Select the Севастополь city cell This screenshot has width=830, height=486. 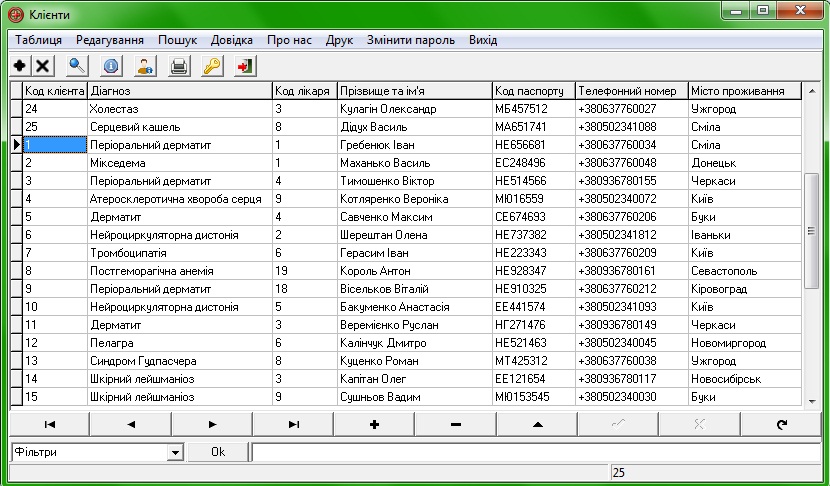[745, 271]
